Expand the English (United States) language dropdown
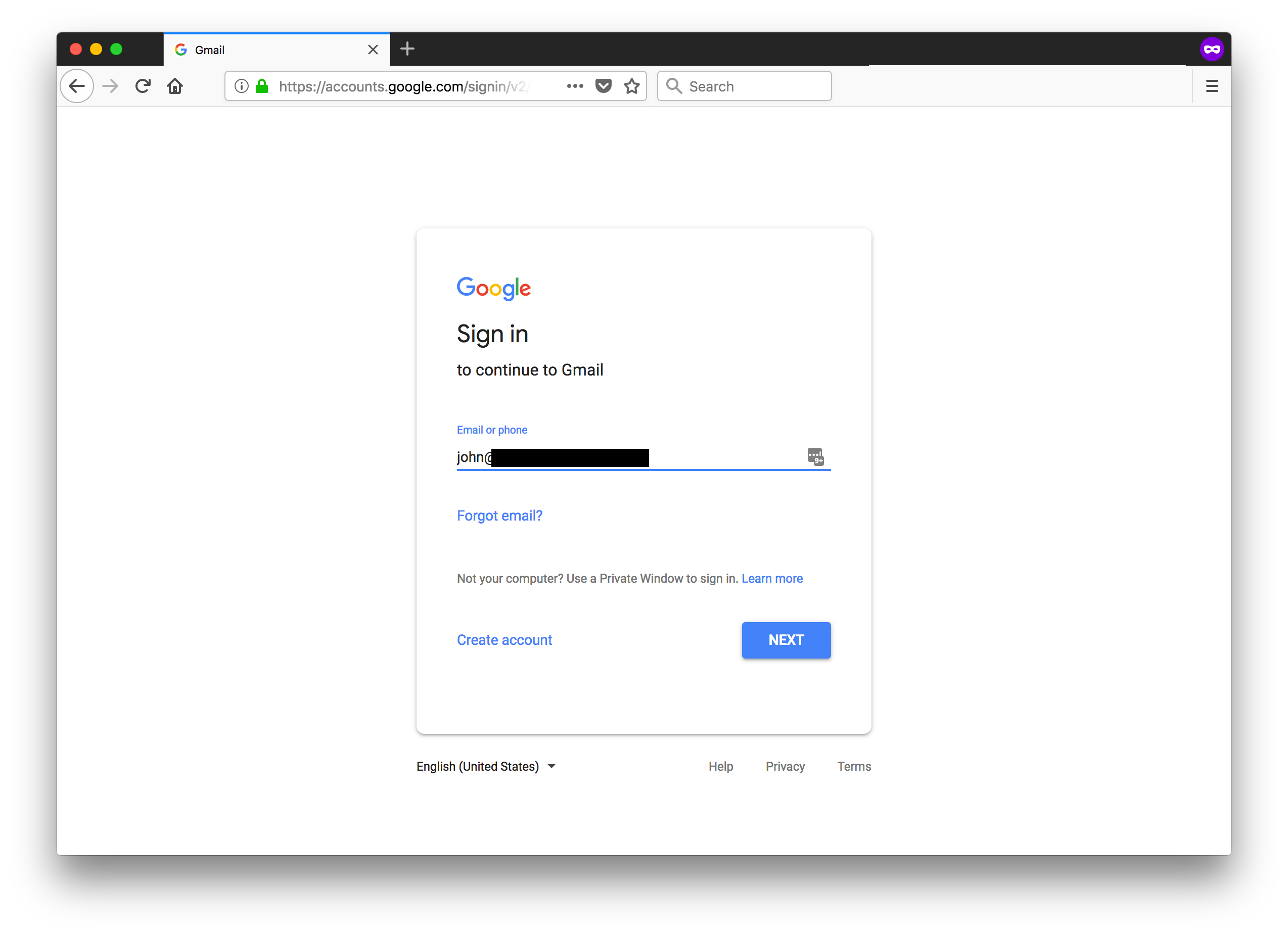1288x936 pixels. coord(486,766)
